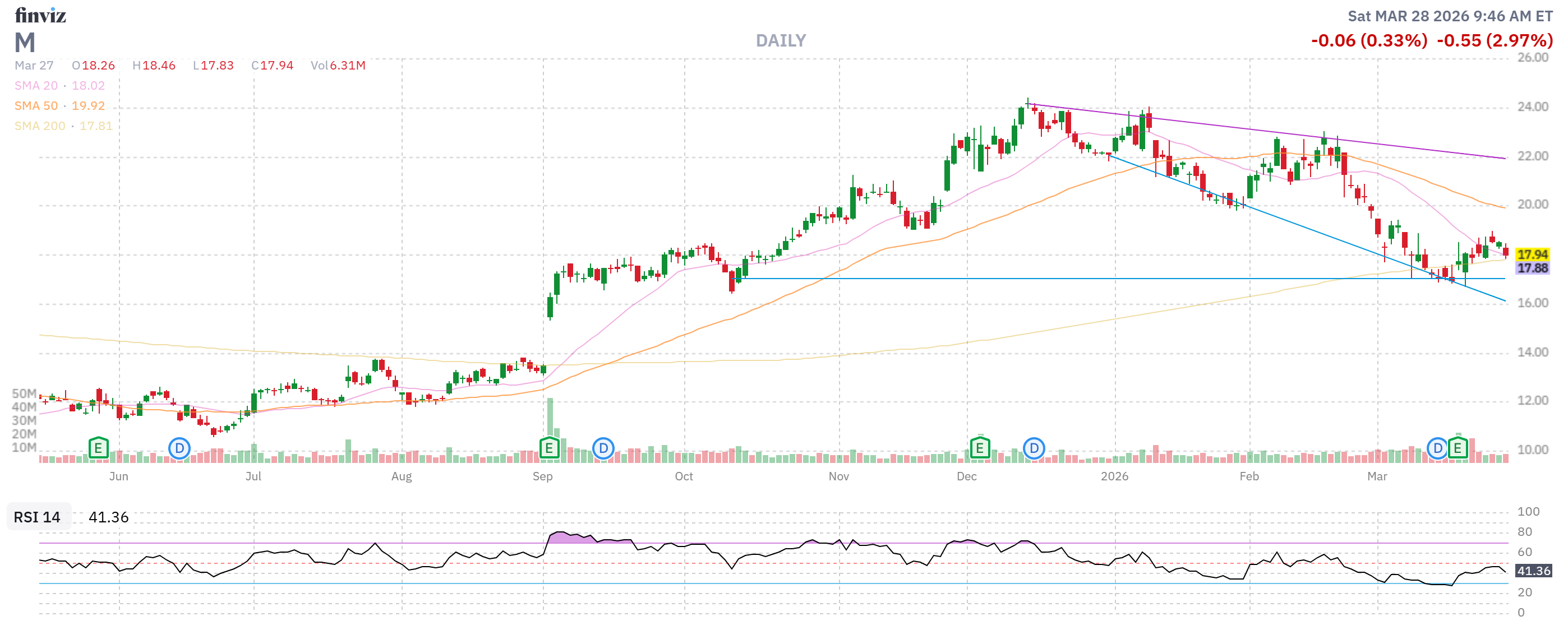Image resolution: width=1568 pixels, height=630 pixels.
Task: Click the M ticker symbol
Action: click(x=25, y=43)
